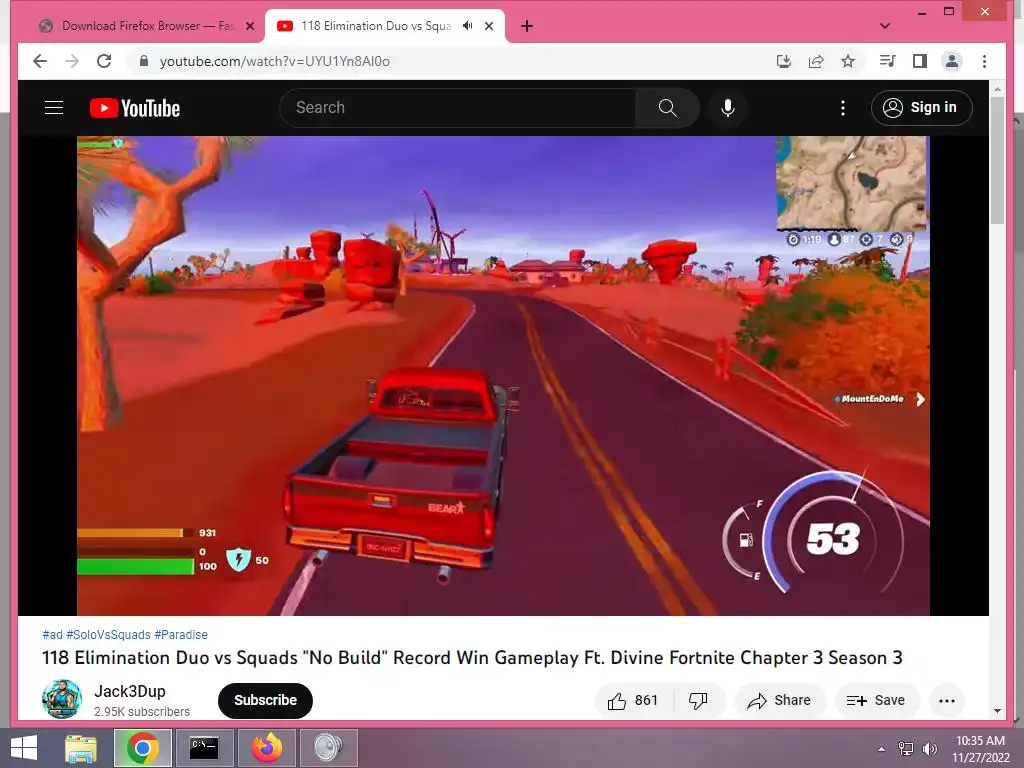
Task: Subscribe to Jack3Dup channel
Action: click(265, 701)
